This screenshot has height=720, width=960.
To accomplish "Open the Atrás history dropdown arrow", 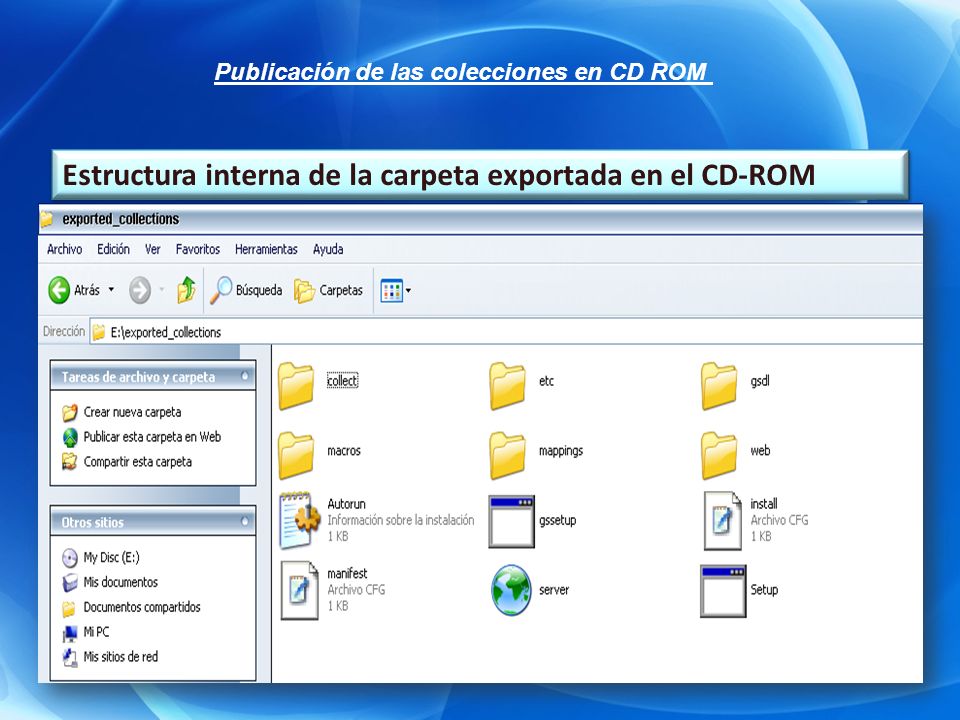I will point(111,290).
